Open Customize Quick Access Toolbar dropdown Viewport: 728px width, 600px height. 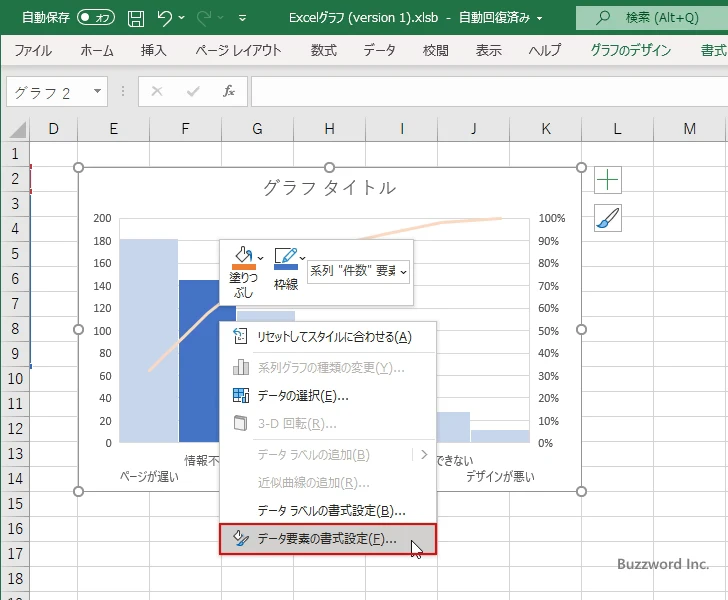click(x=242, y=19)
